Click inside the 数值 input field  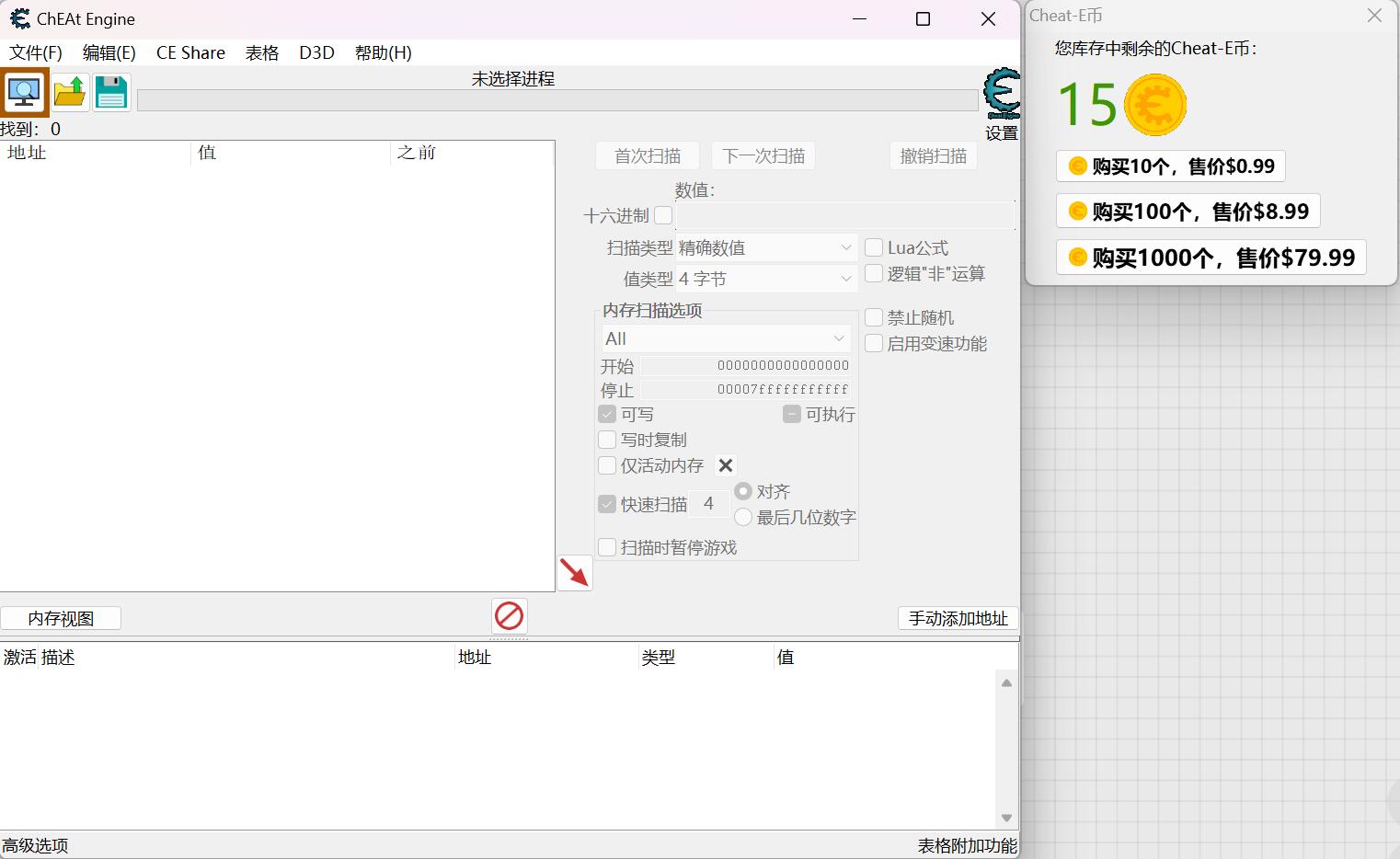click(844, 215)
